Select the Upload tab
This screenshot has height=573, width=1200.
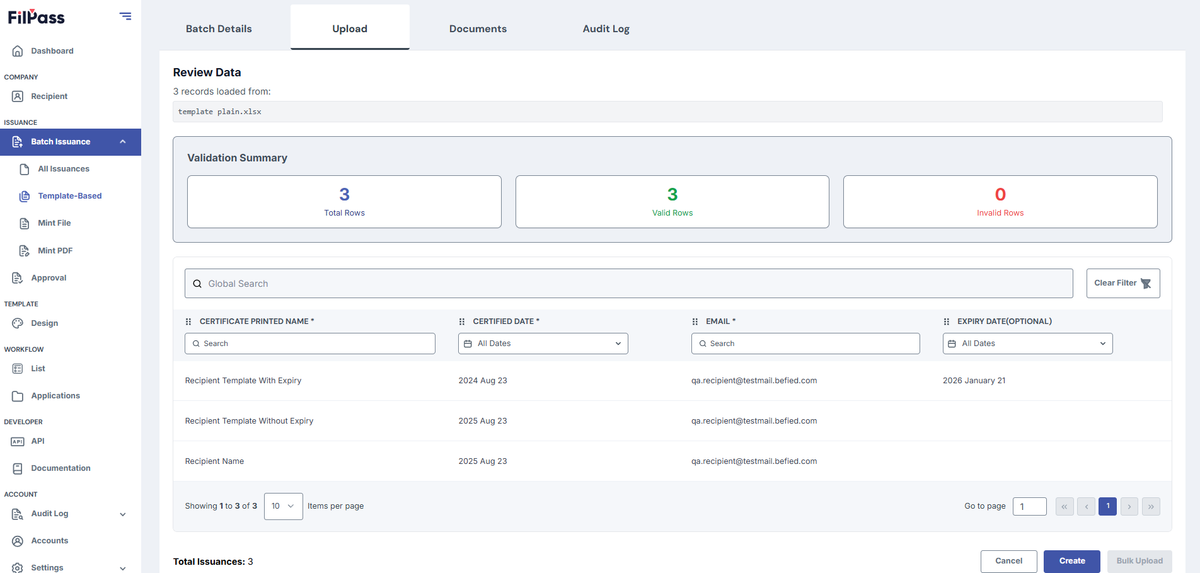click(x=350, y=28)
